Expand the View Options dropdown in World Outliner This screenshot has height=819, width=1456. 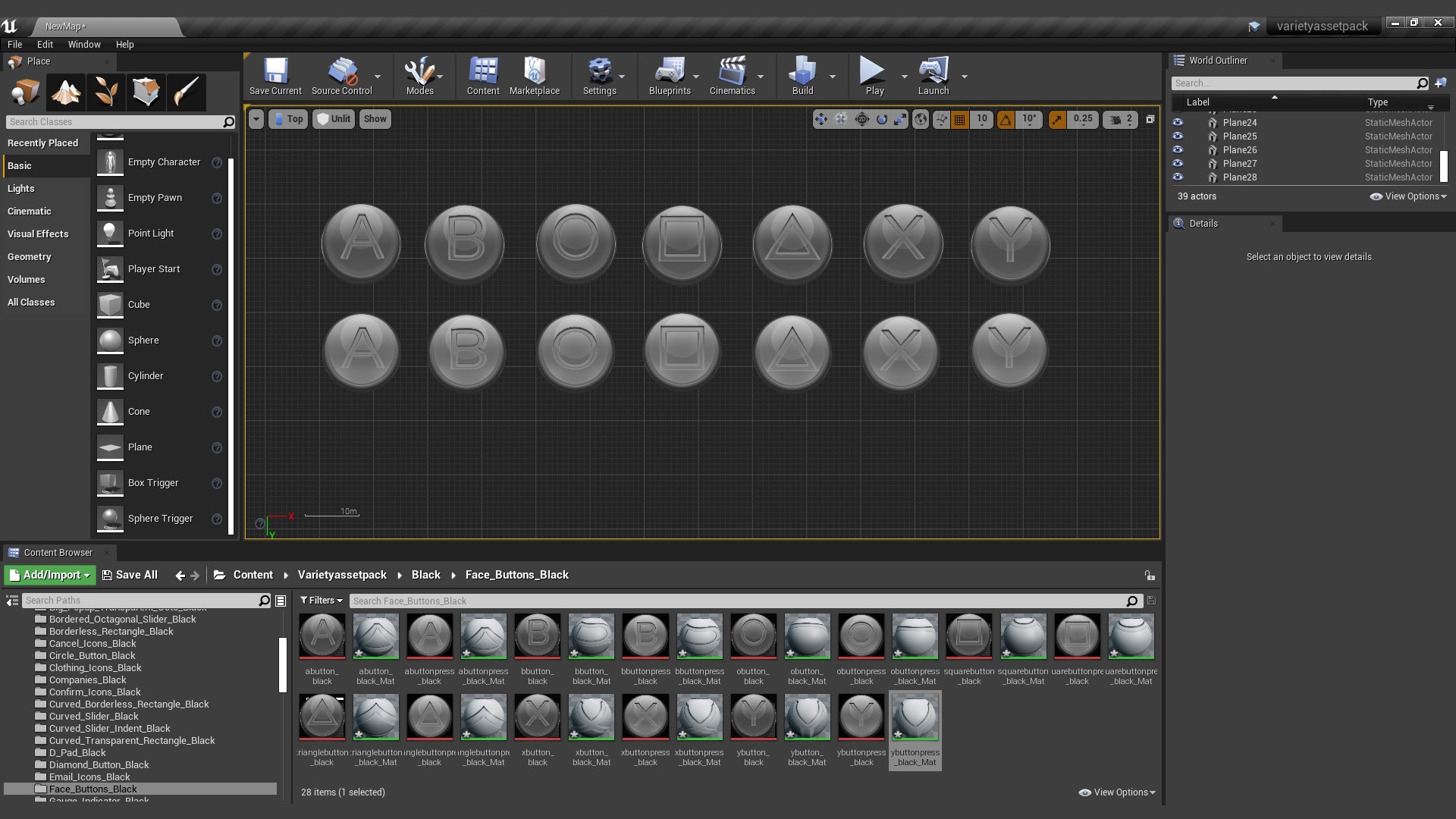pyautogui.click(x=1408, y=196)
